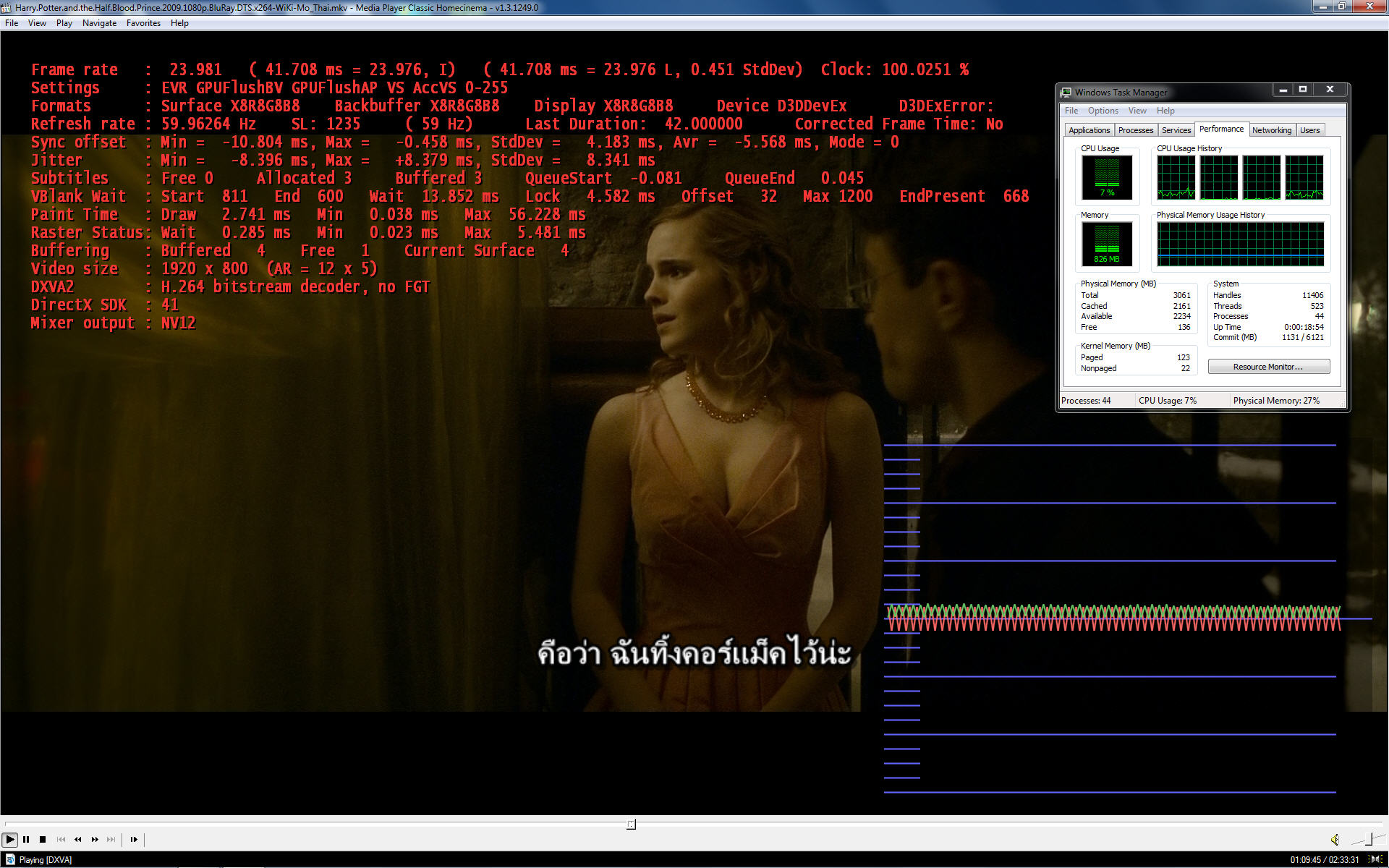Open the Favorites menu
The width and height of the screenshot is (1389, 868).
tap(143, 23)
